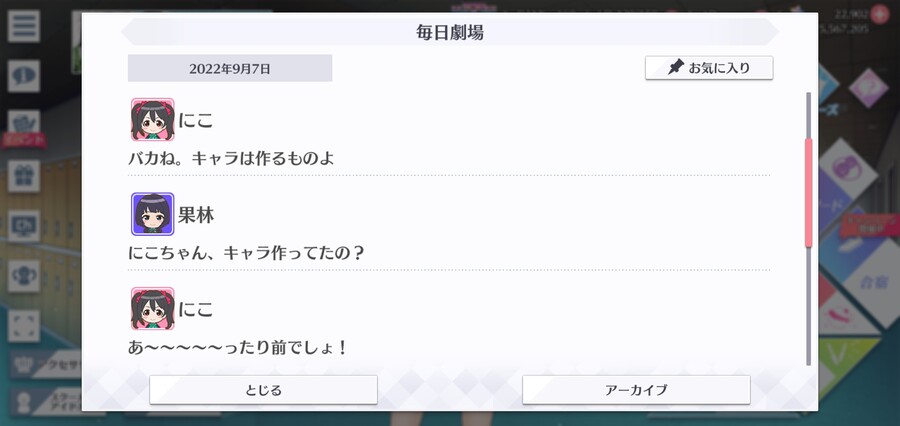Screen dimensions: 900x426
Task: Toggle the fullscreen brackets icon
Action: tap(24, 326)
